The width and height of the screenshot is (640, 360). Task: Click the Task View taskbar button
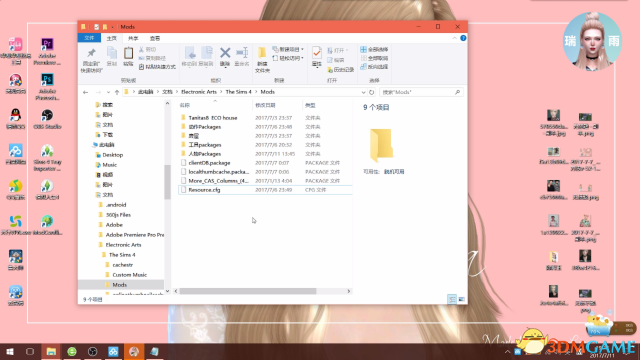30,351
